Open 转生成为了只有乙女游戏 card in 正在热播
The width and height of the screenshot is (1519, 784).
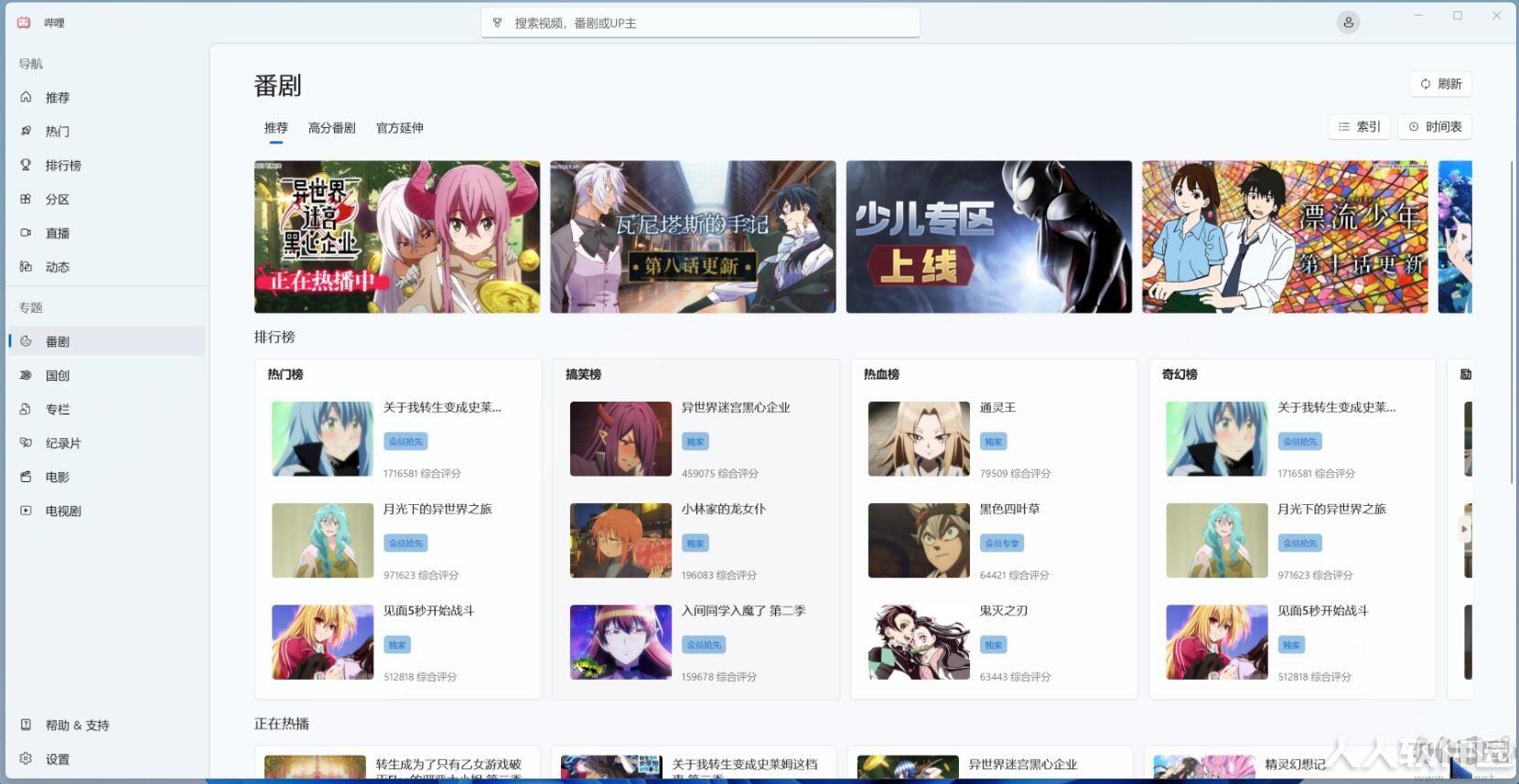[x=397, y=764]
